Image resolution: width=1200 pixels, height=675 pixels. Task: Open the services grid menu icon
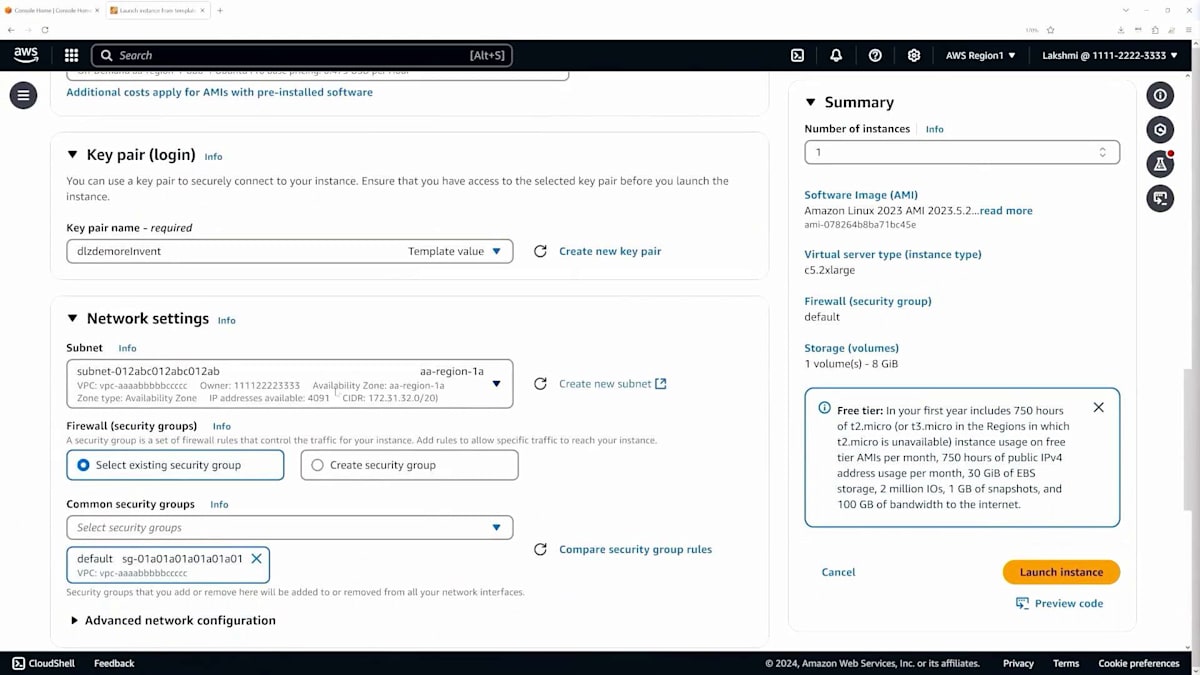pyautogui.click(x=71, y=56)
